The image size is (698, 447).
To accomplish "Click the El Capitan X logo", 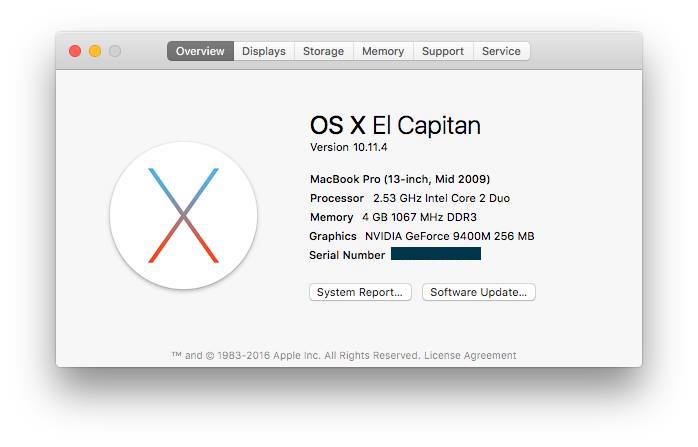I will coord(183,215).
